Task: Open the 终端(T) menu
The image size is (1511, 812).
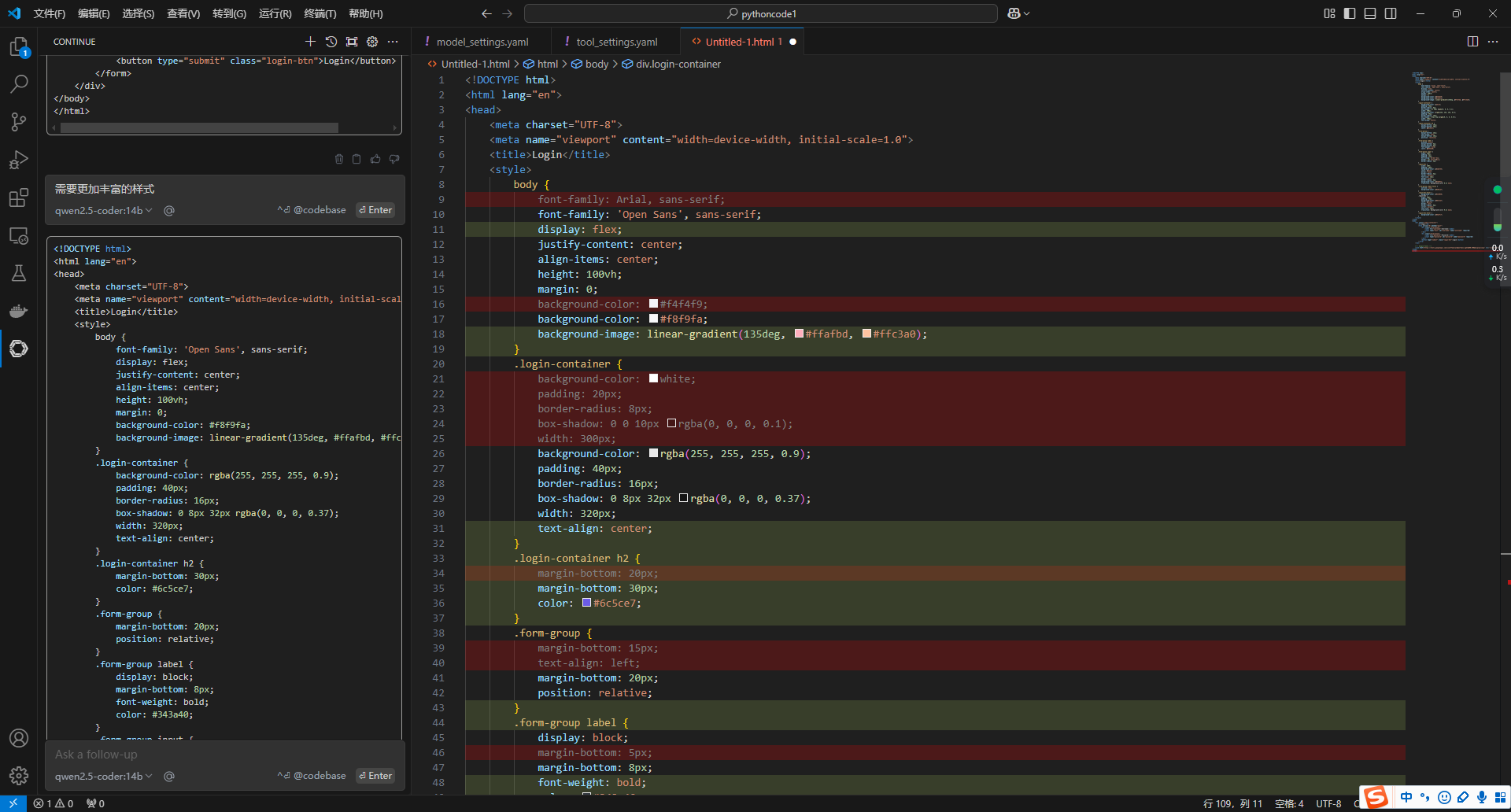Action: click(320, 13)
